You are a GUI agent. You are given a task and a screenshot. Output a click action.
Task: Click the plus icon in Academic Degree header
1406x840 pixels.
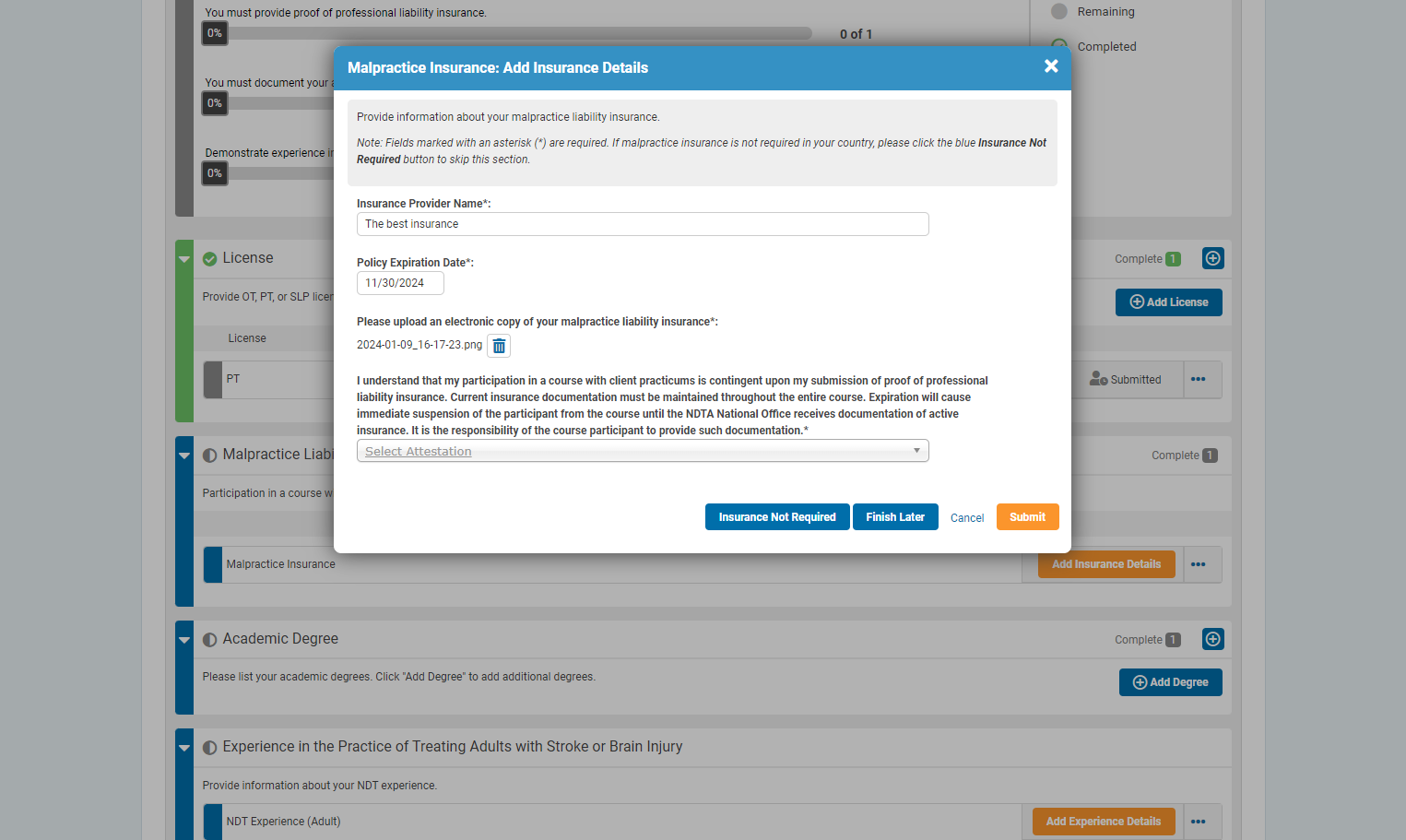1213,639
